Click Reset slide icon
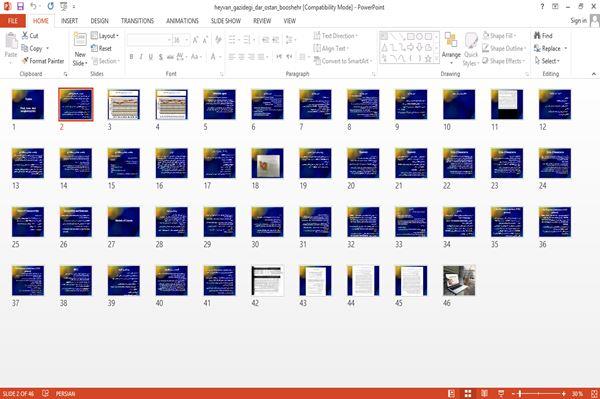 95,48
